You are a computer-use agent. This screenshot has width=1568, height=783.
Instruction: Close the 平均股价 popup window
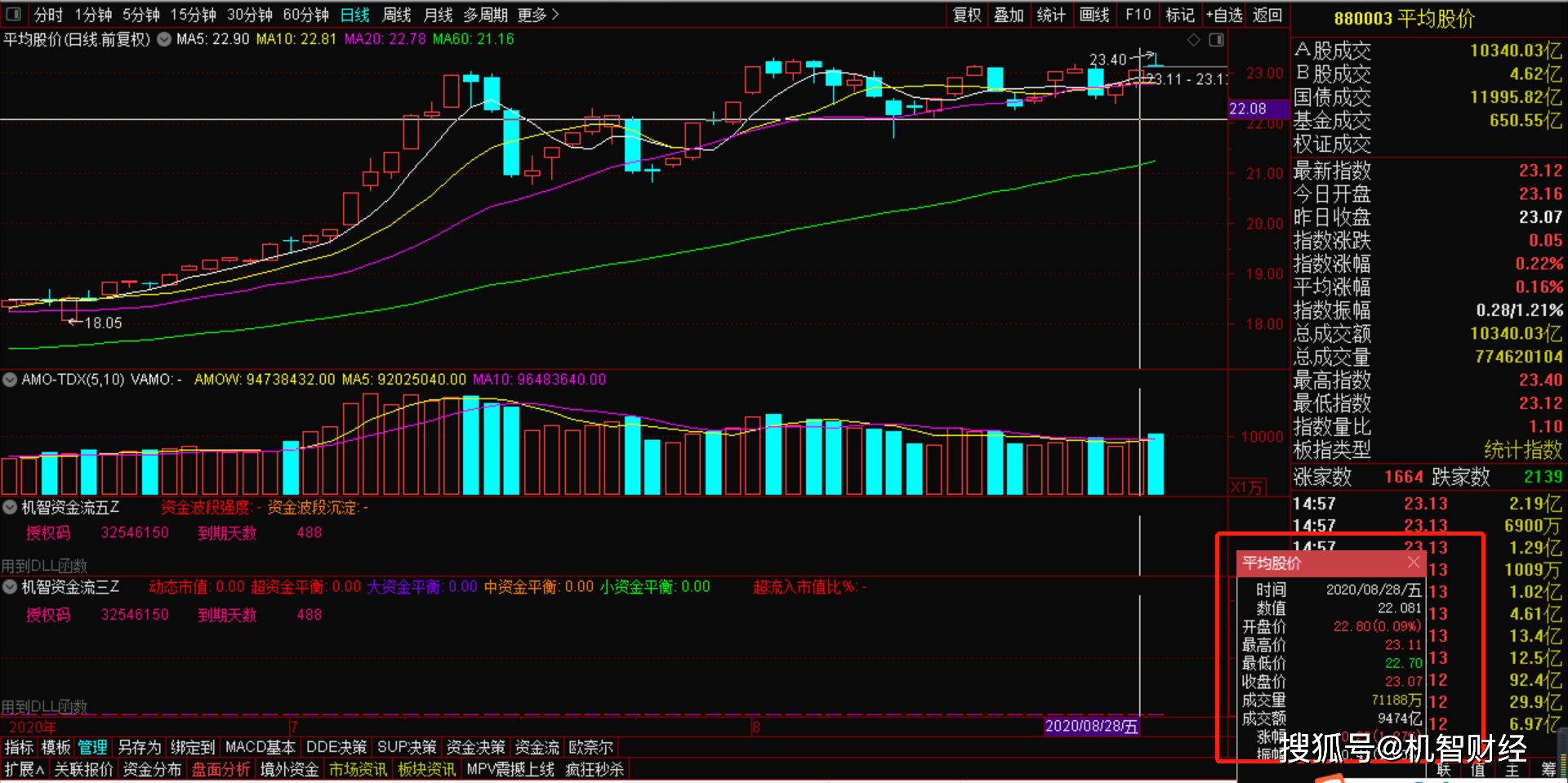[1414, 563]
